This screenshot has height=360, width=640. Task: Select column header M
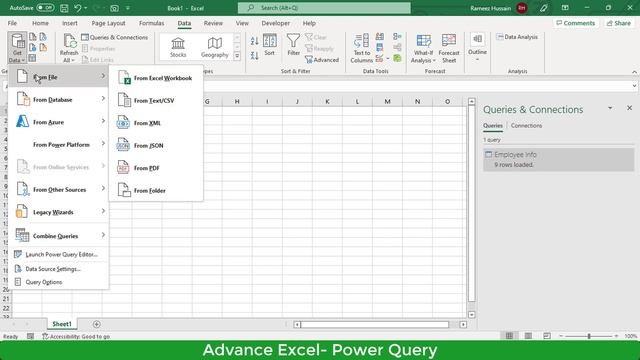[x=387, y=101]
